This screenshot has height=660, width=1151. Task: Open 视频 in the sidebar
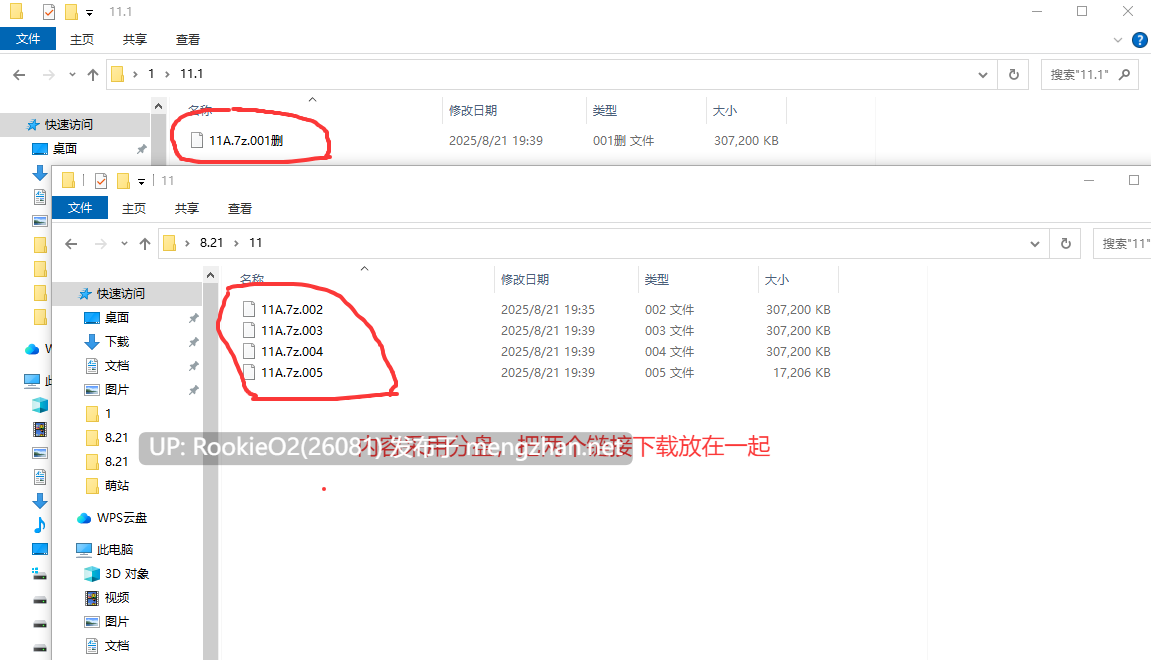point(117,598)
